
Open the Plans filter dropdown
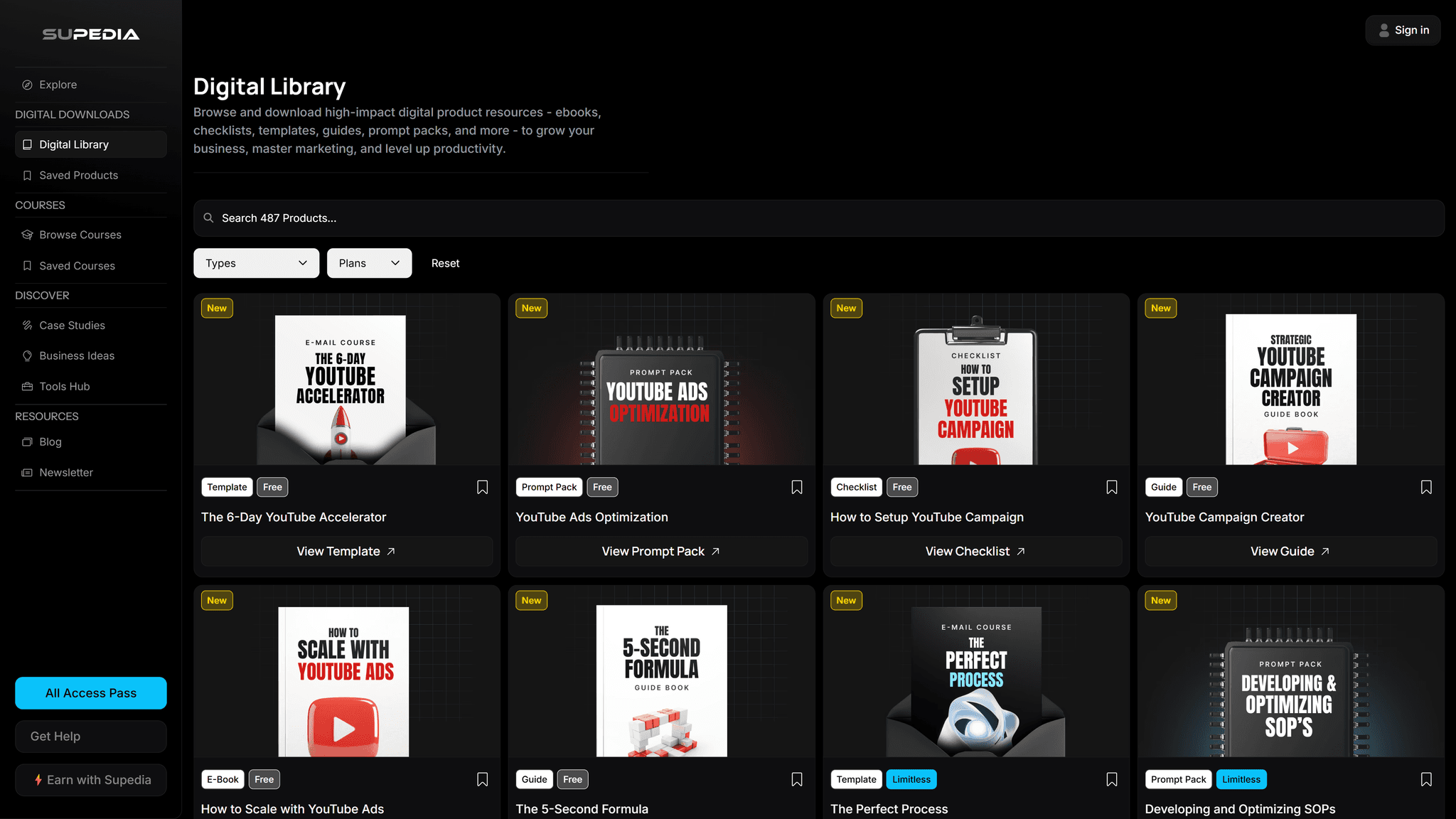(369, 263)
